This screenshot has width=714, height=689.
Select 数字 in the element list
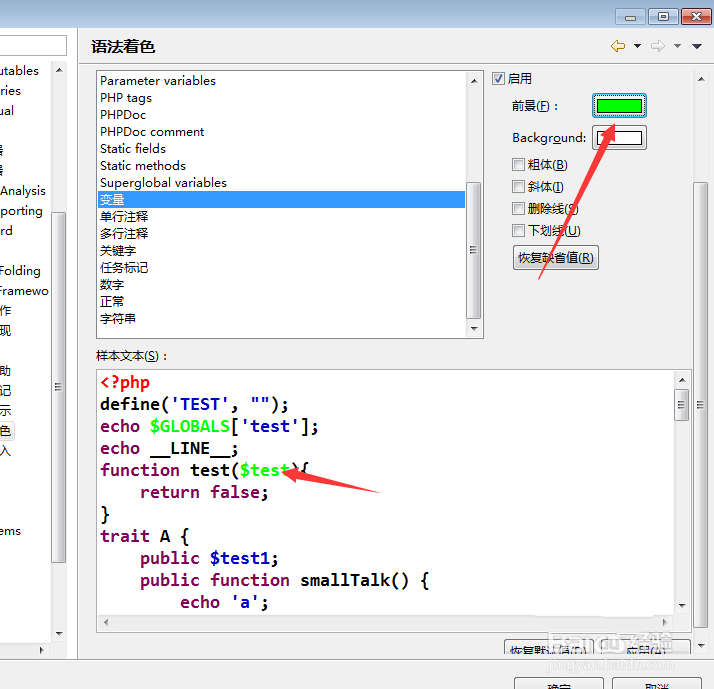point(281,285)
